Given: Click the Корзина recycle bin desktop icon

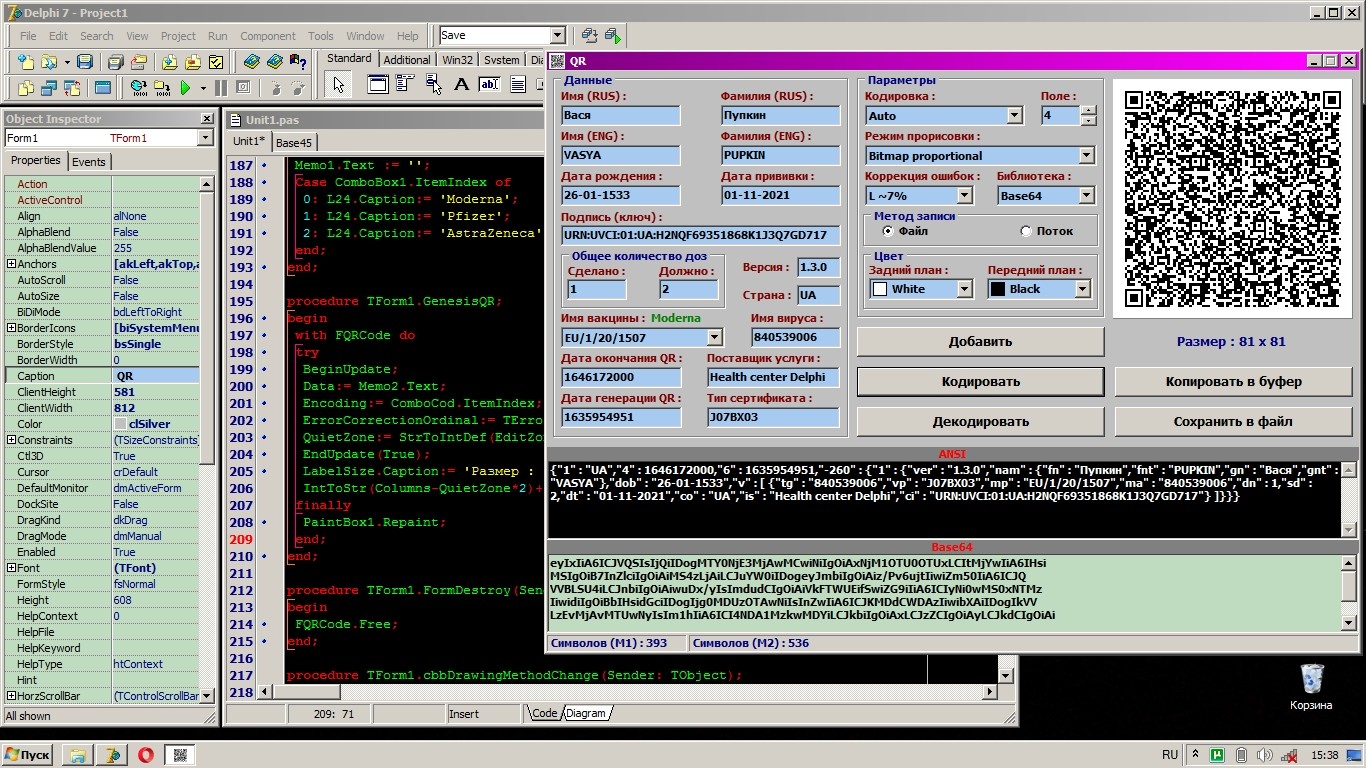Looking at the screenshot, I should (1311, 688).
